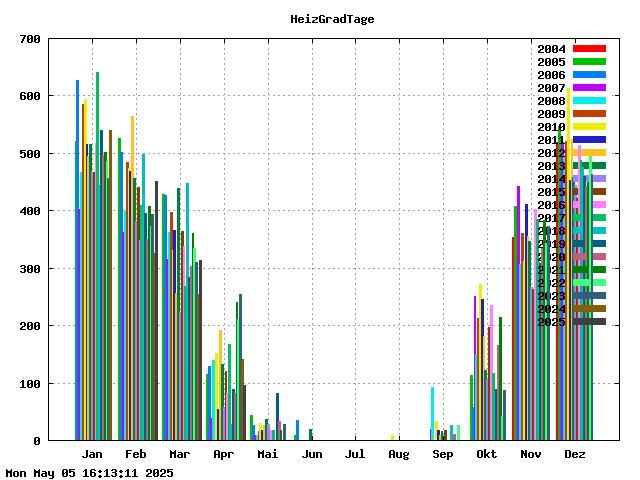Select the Apr label on x-axis
This screenshot has width=640, height=480.
click(223, 454)
